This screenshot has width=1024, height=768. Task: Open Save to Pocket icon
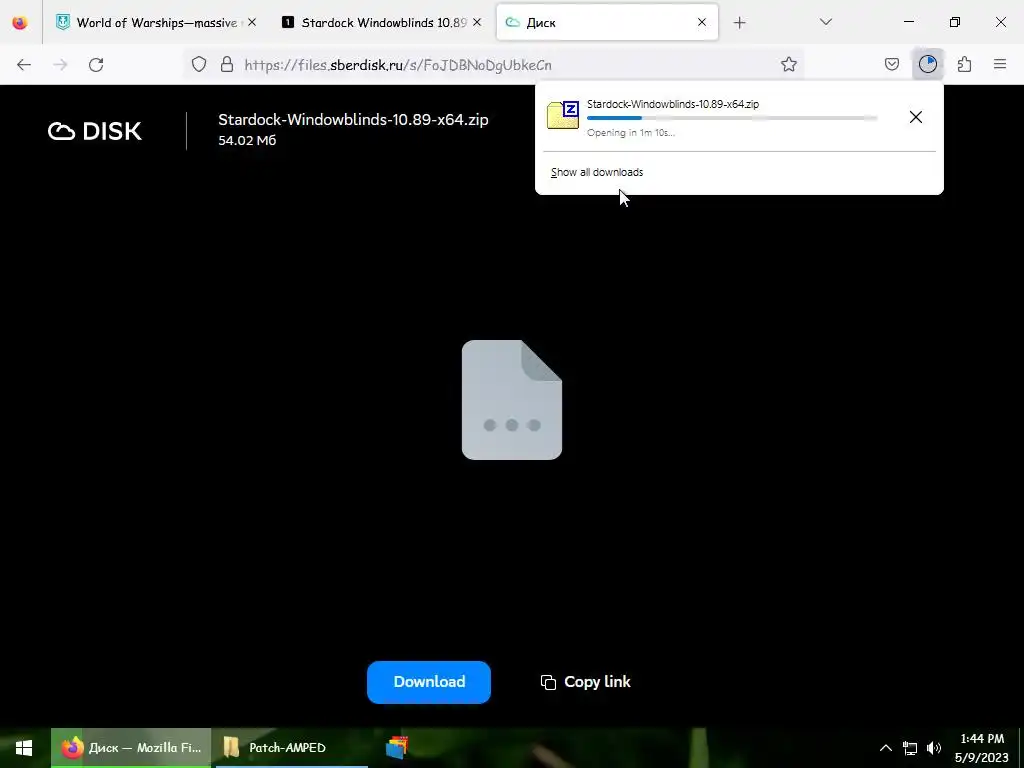click(x=891, y=64)
